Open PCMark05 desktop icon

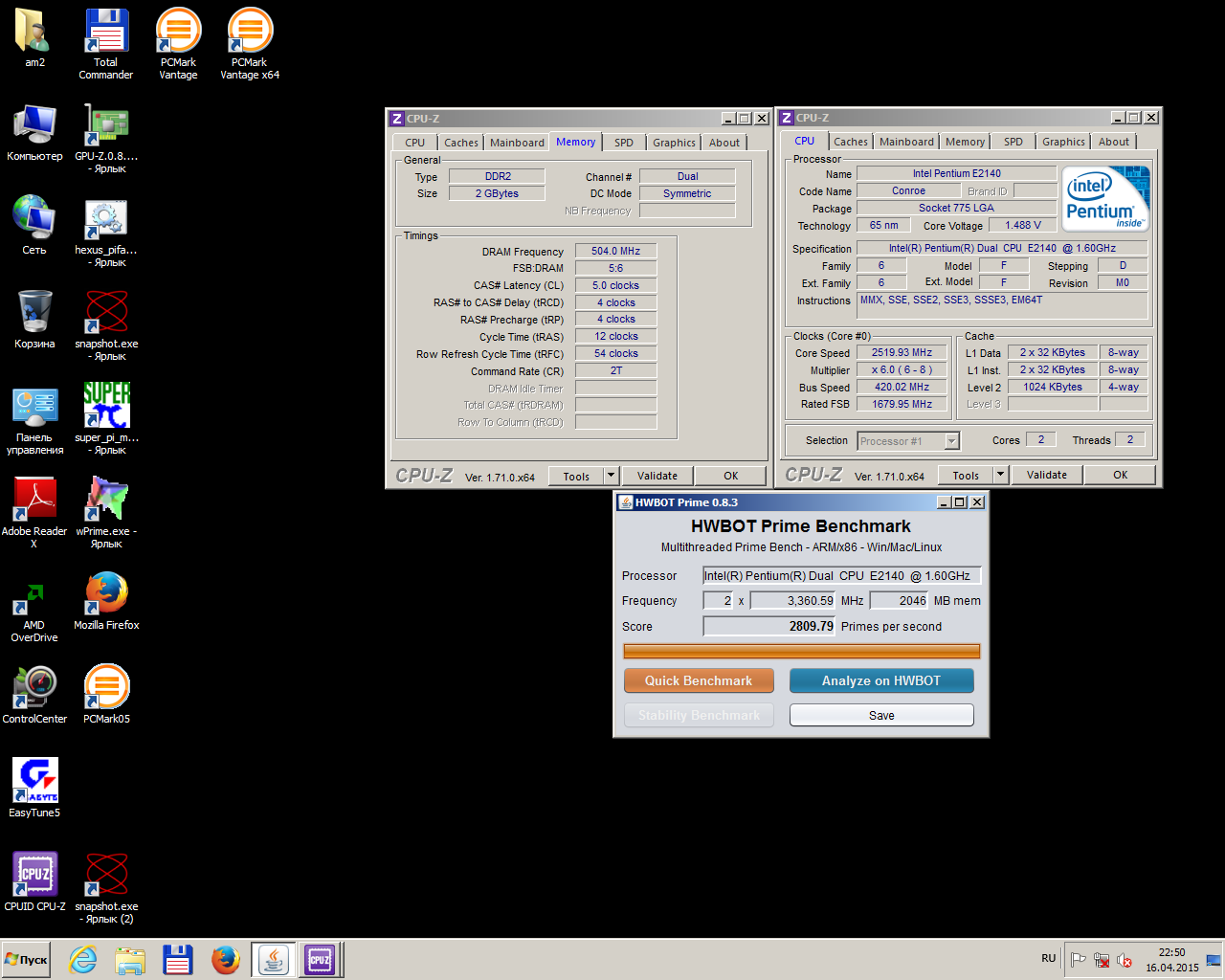click(106, 695)
